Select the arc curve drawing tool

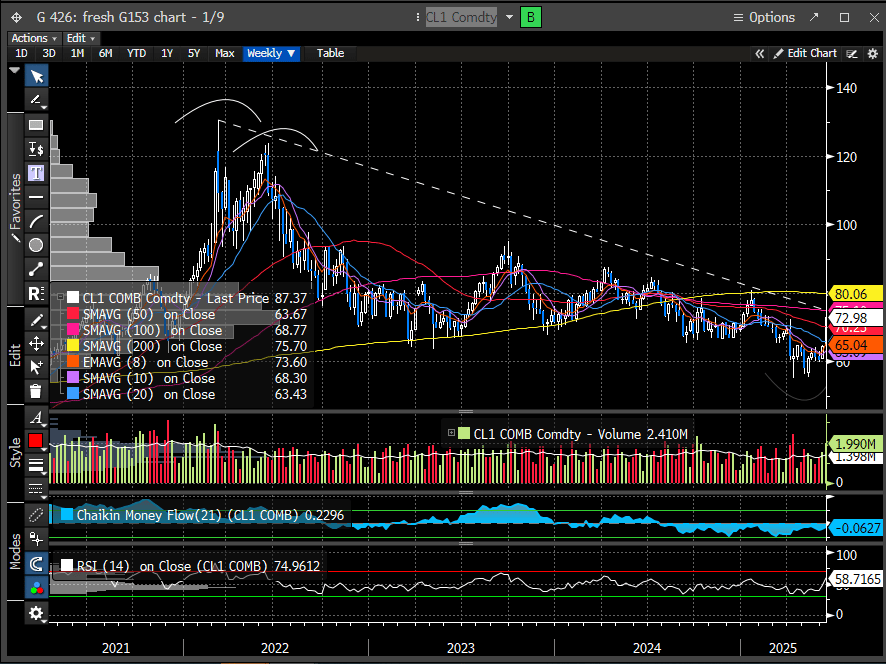click(x=36, y=221)
